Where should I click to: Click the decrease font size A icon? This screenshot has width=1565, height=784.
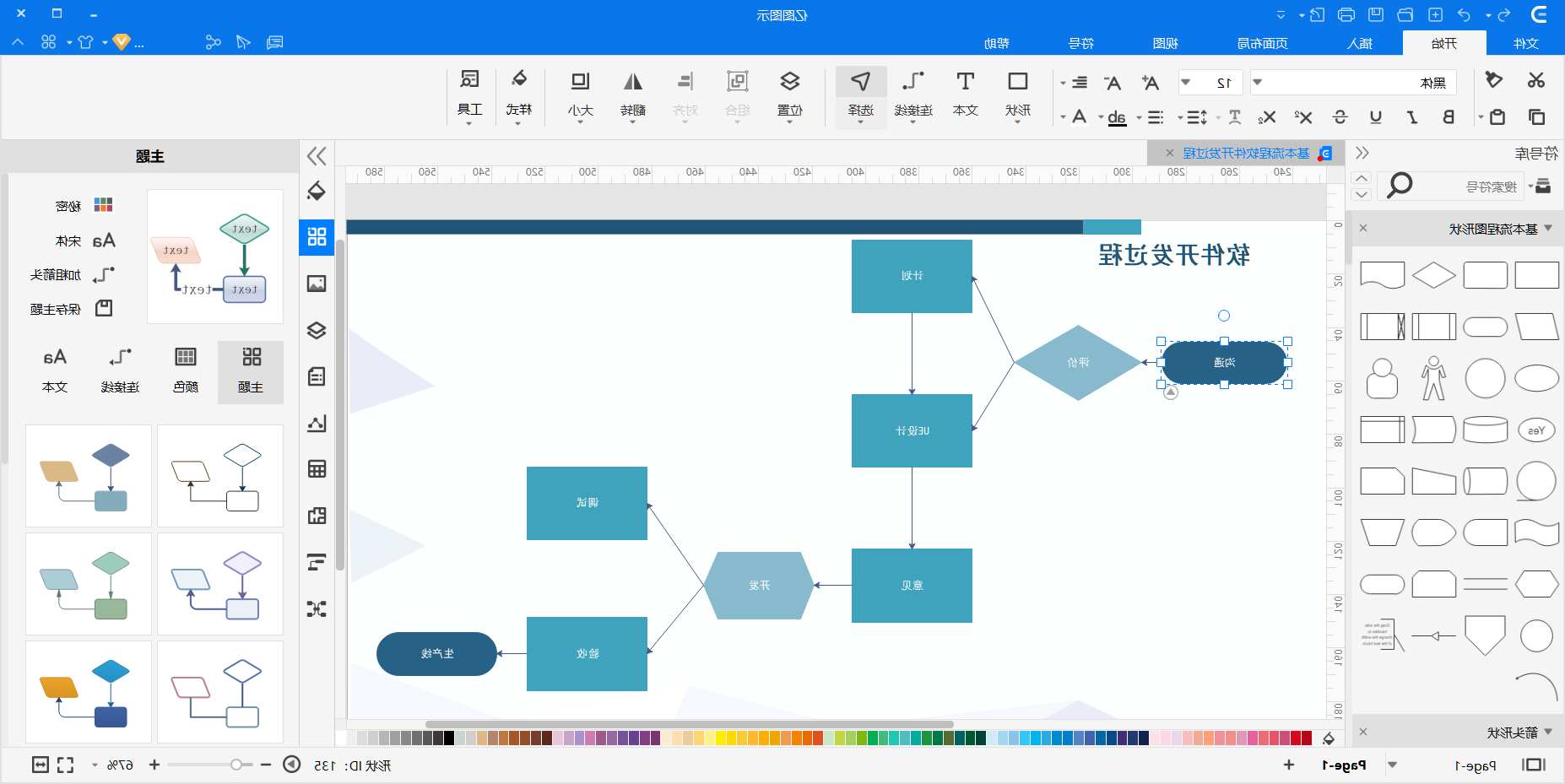point(1113,83)
